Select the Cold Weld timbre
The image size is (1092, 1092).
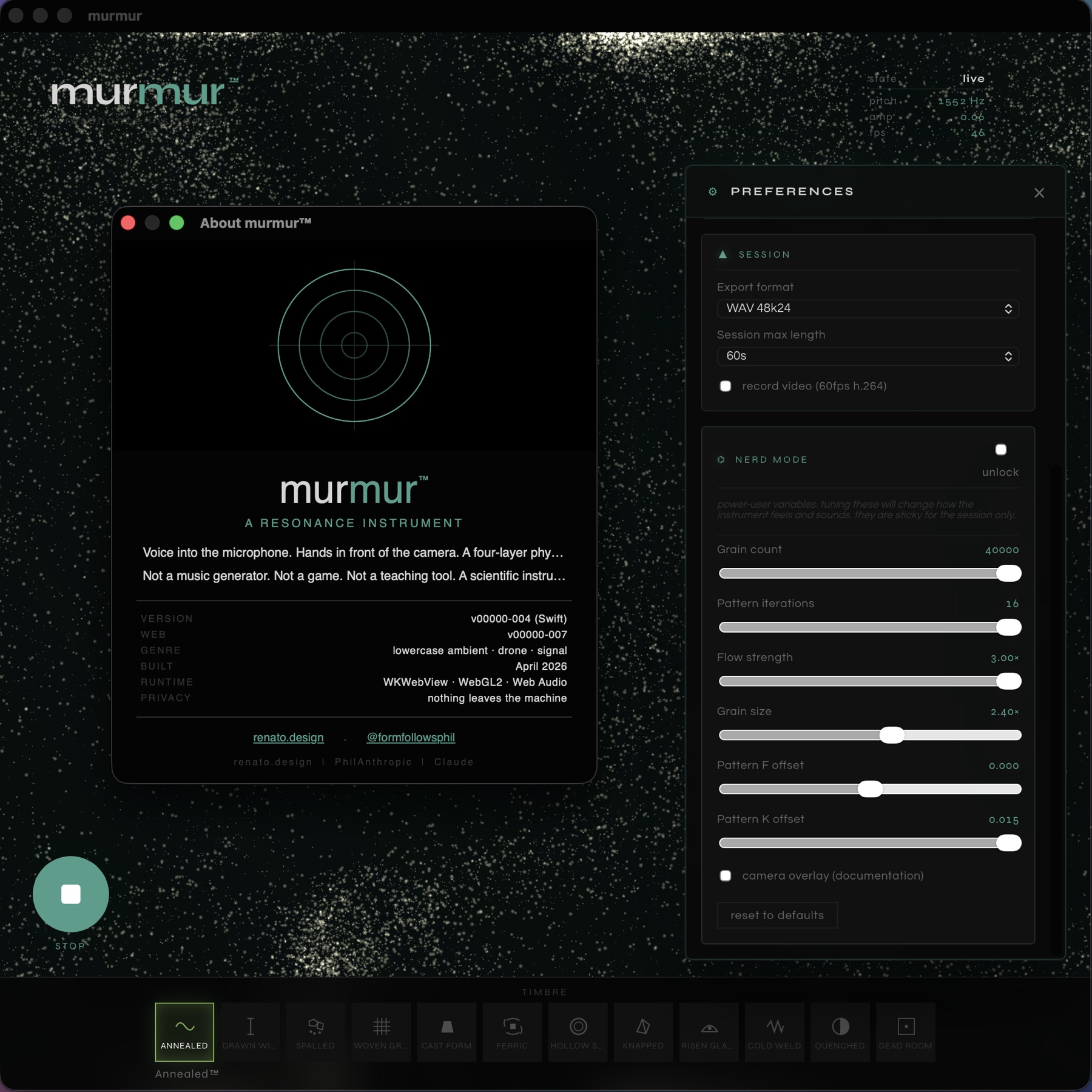click(774, 1032)
